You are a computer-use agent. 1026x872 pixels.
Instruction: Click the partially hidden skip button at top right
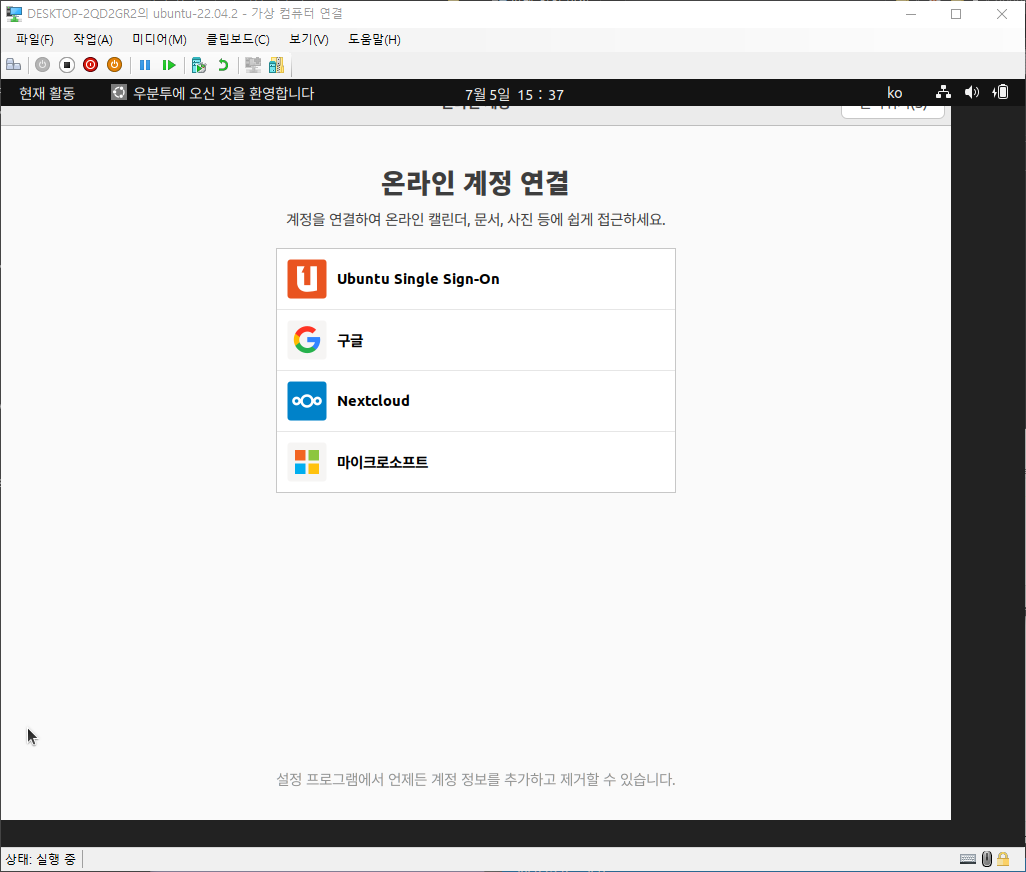[893, 112]
